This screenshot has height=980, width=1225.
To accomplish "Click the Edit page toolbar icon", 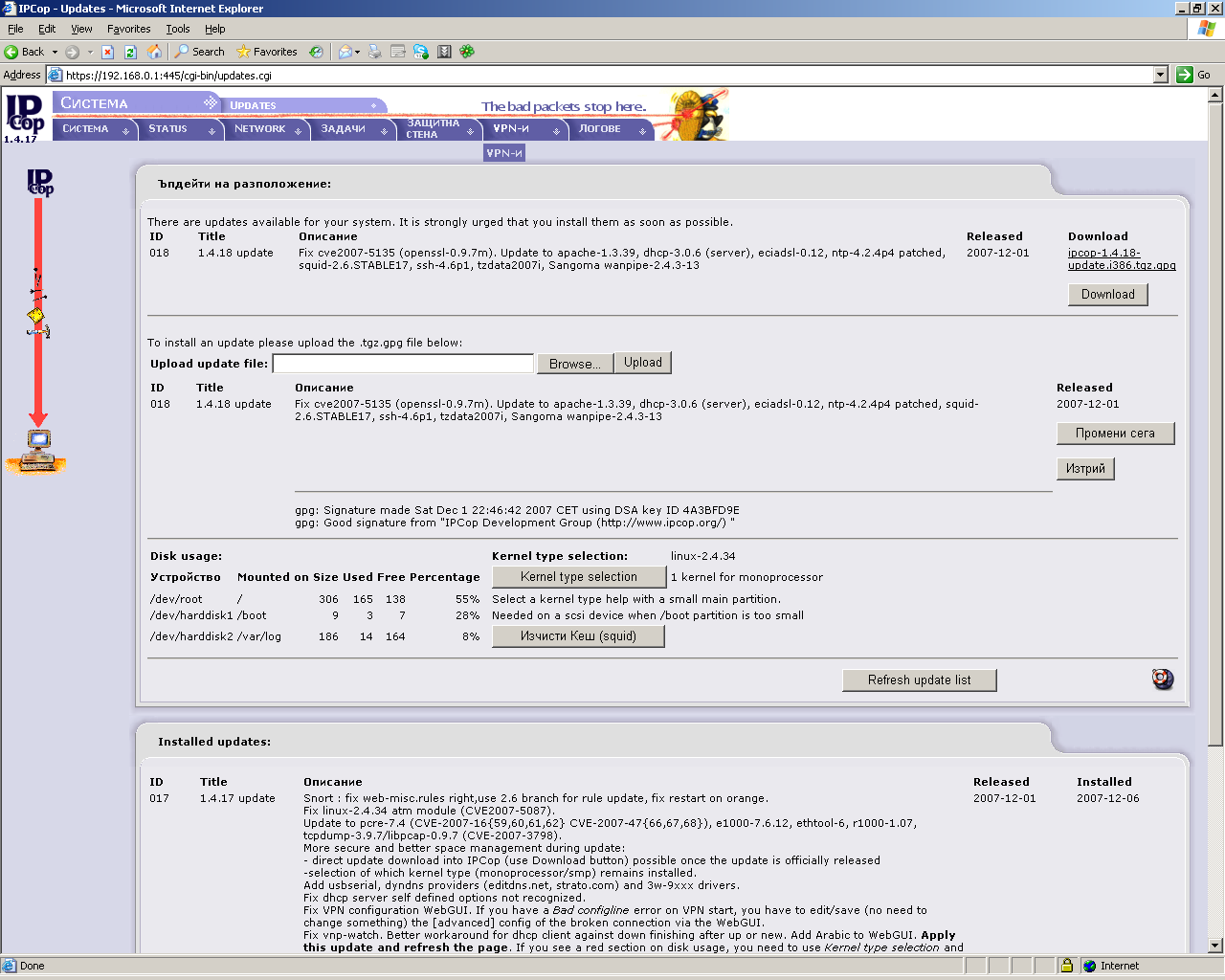I will 398,52.
